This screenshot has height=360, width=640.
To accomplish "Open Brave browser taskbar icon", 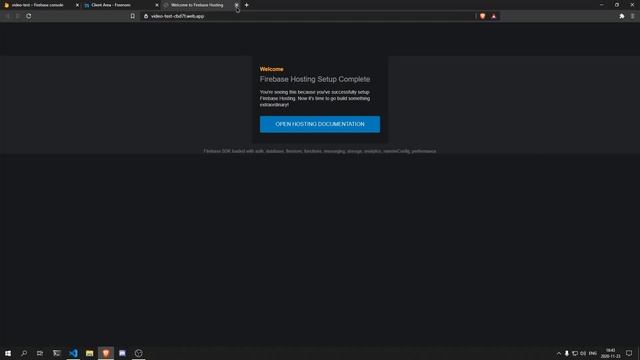I will click(x=106, y=353).
